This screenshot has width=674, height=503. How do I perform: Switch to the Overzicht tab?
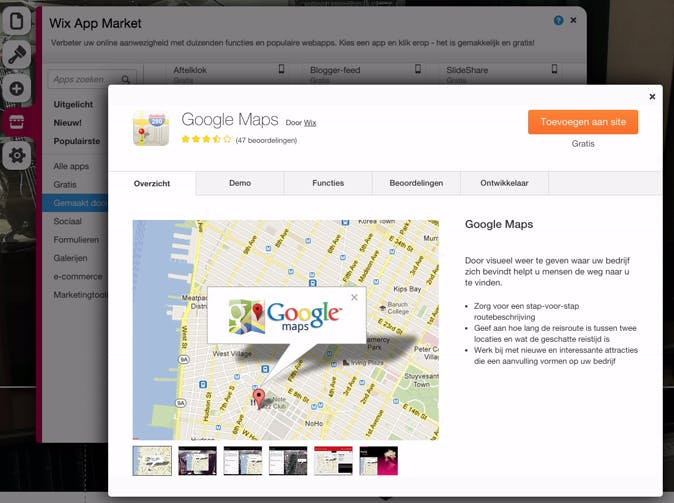tap(152, 184)
